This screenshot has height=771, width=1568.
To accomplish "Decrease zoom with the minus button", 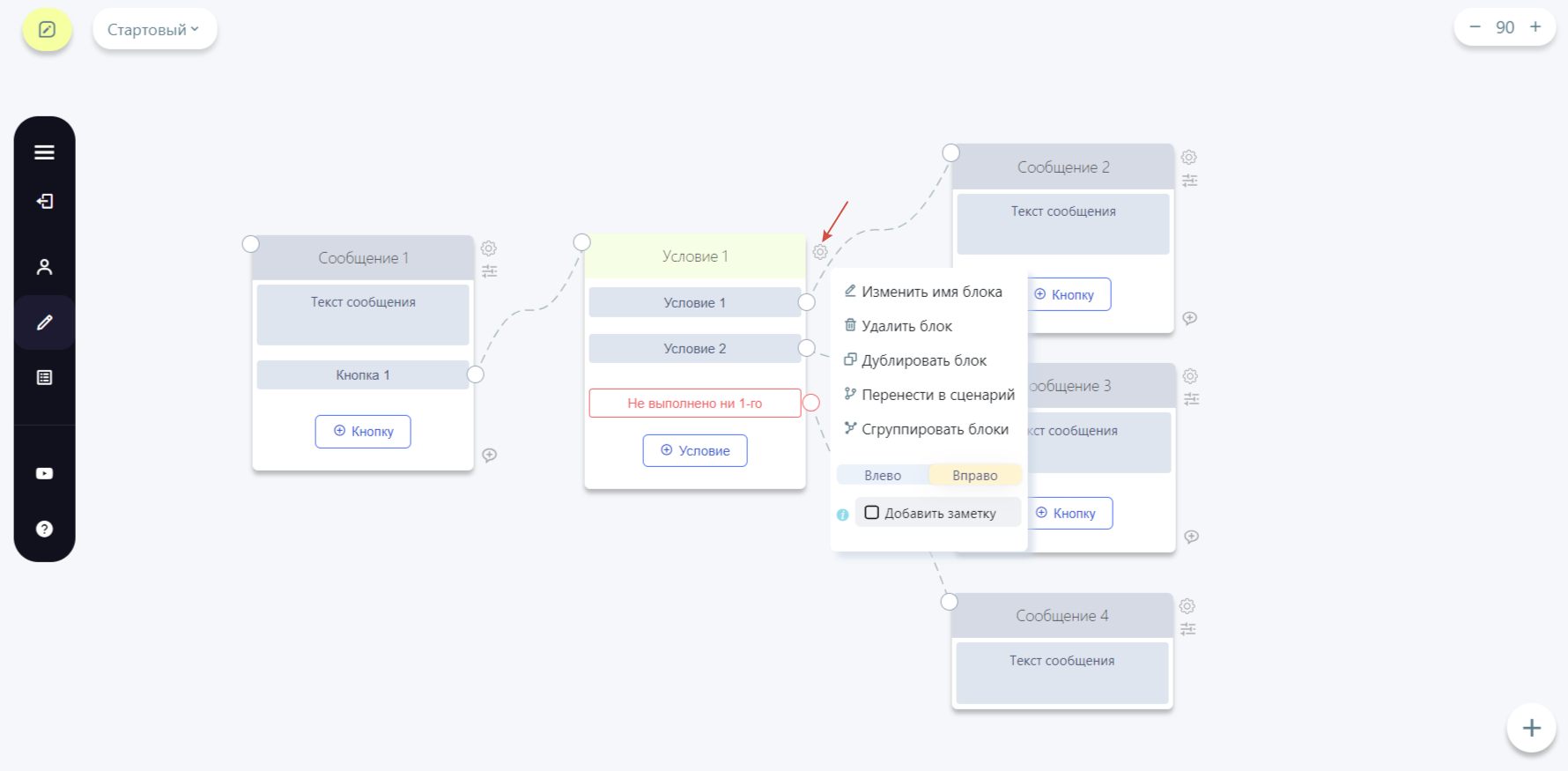I will tap(1475, 27).
